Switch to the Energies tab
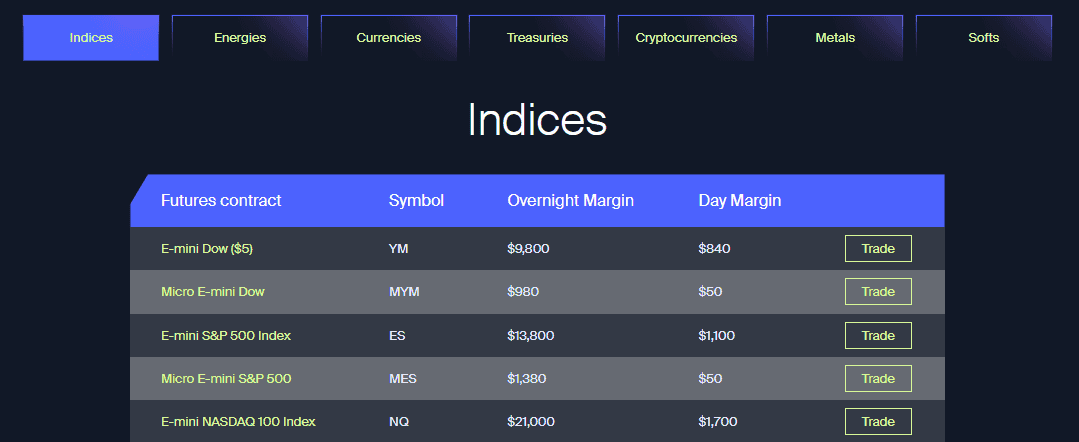The width and height of the screenshot is (1079, 442). 239,38
